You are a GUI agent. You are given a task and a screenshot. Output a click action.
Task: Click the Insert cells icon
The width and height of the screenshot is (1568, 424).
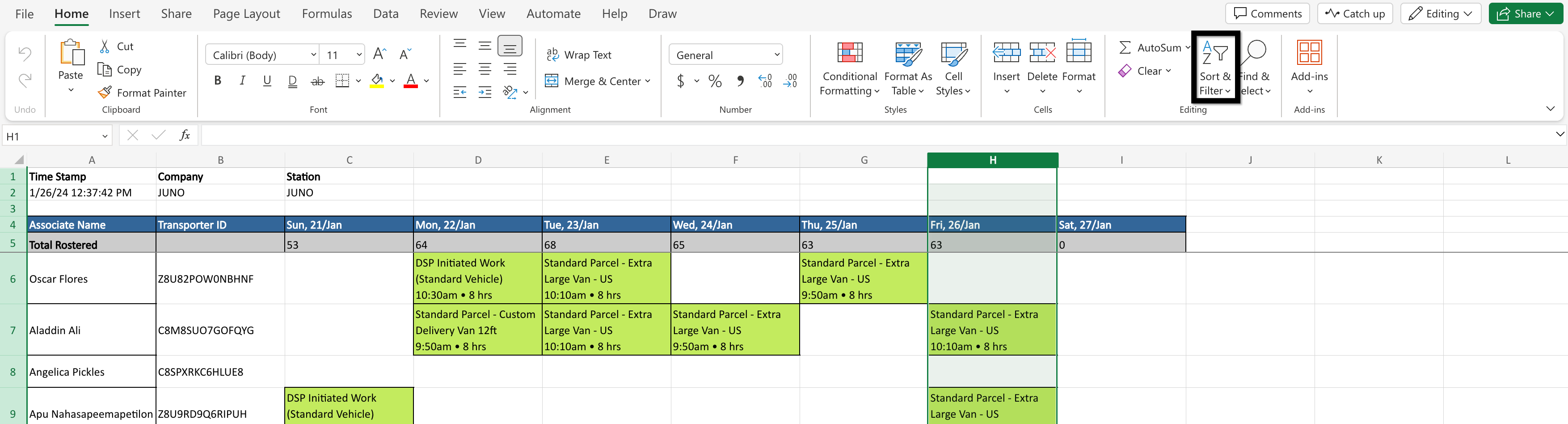tap(1006, 53)
